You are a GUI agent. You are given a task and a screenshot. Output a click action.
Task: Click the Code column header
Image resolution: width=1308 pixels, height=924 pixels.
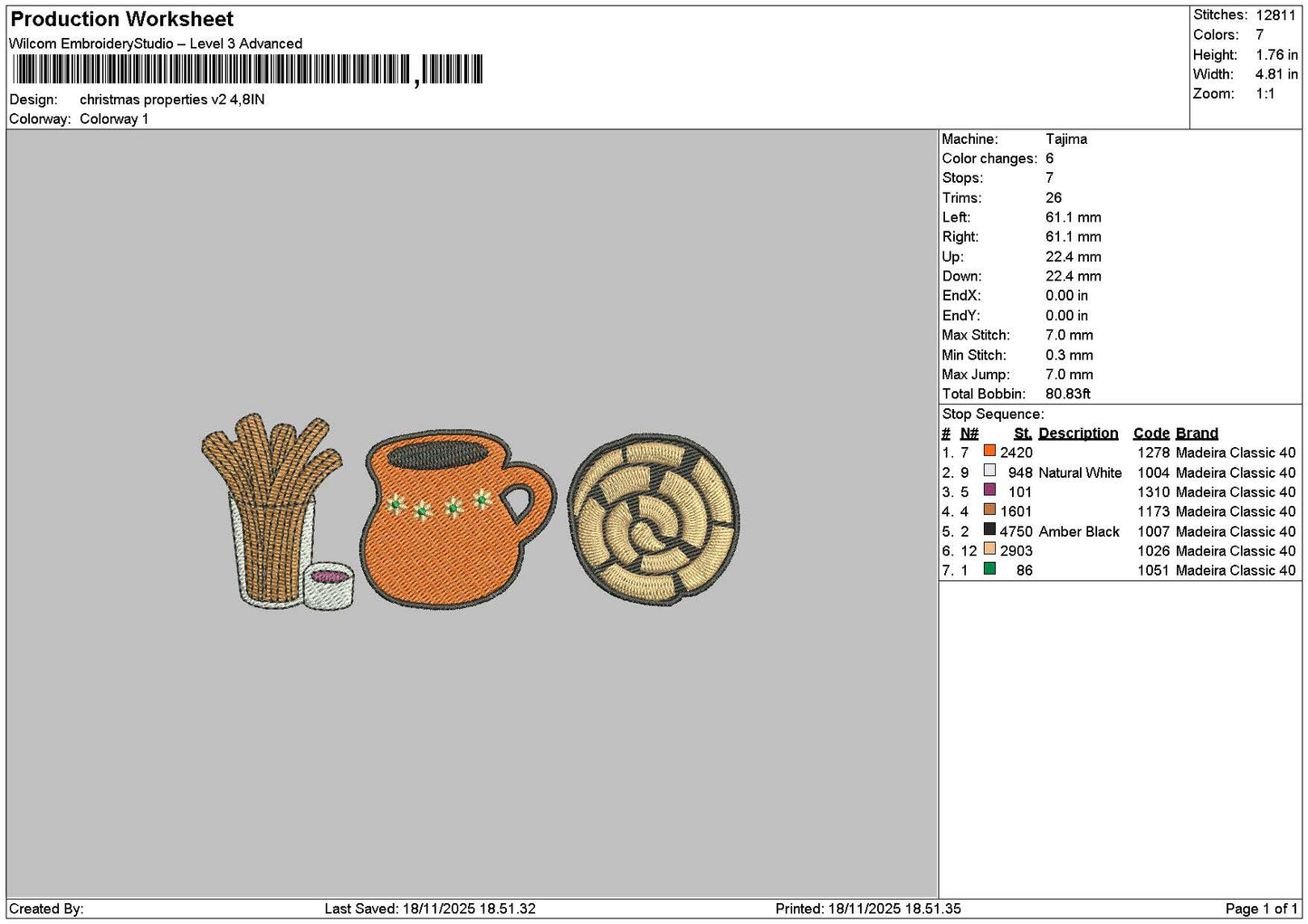[1151, 433]
